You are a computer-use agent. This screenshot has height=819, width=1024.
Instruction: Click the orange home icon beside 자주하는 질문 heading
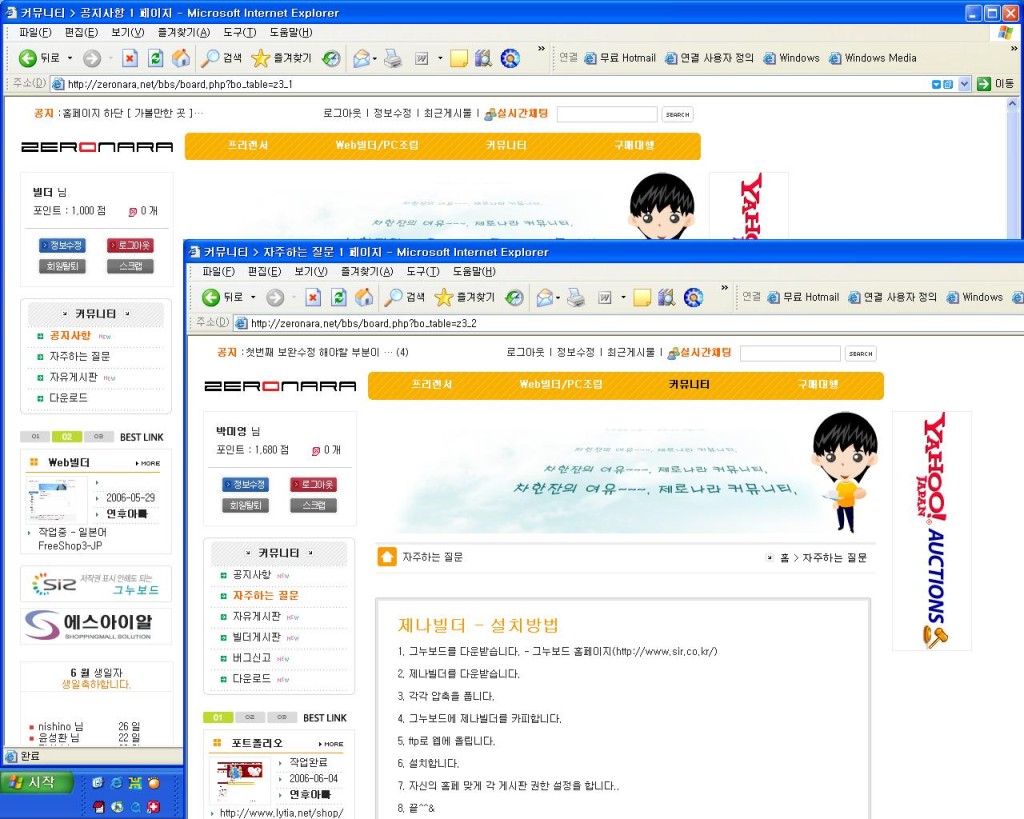click(x=387, y=557)
